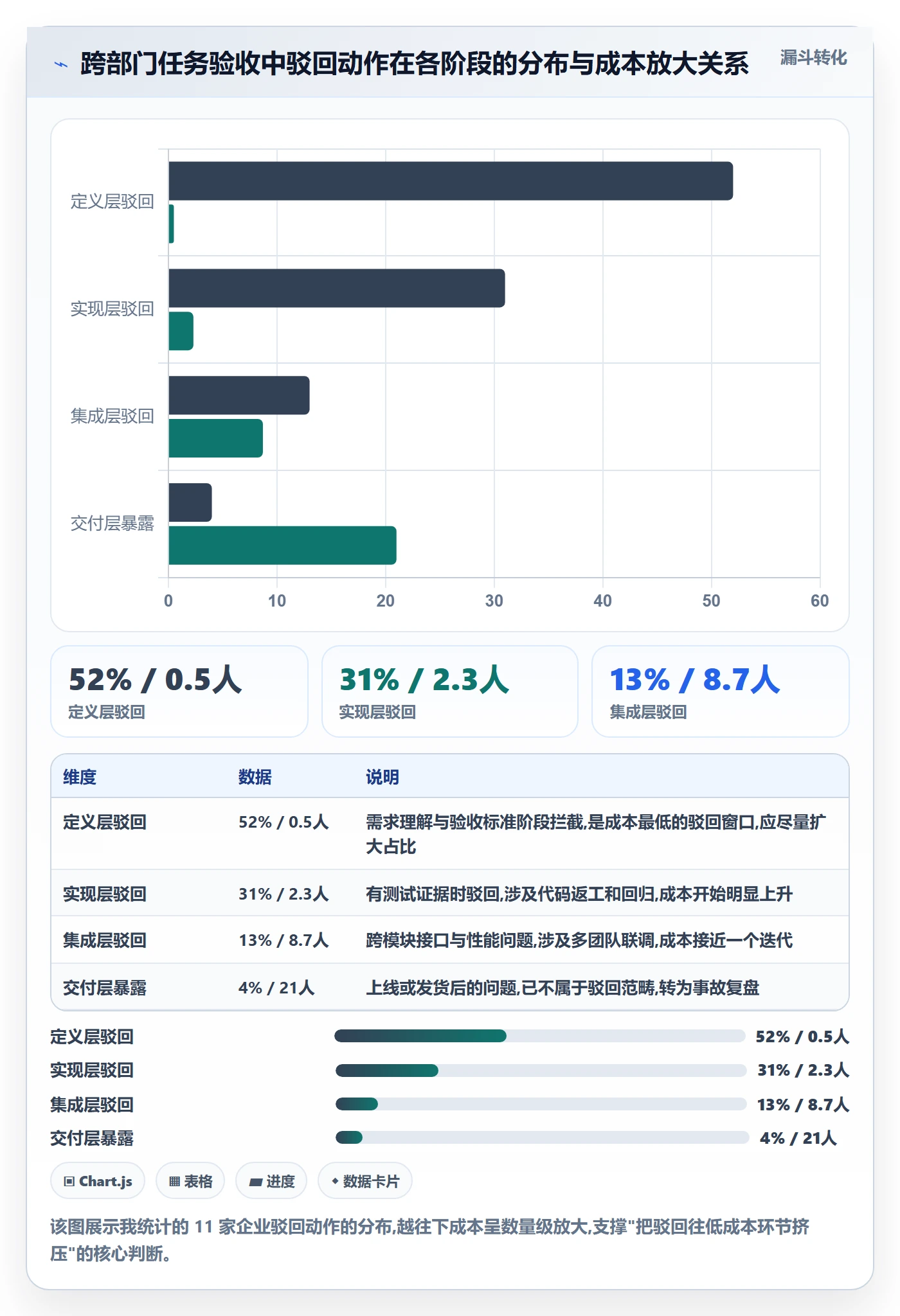Click the green bar for 实现层驳回 in chart
The image size is (900, 1316).
click(181, 331)
